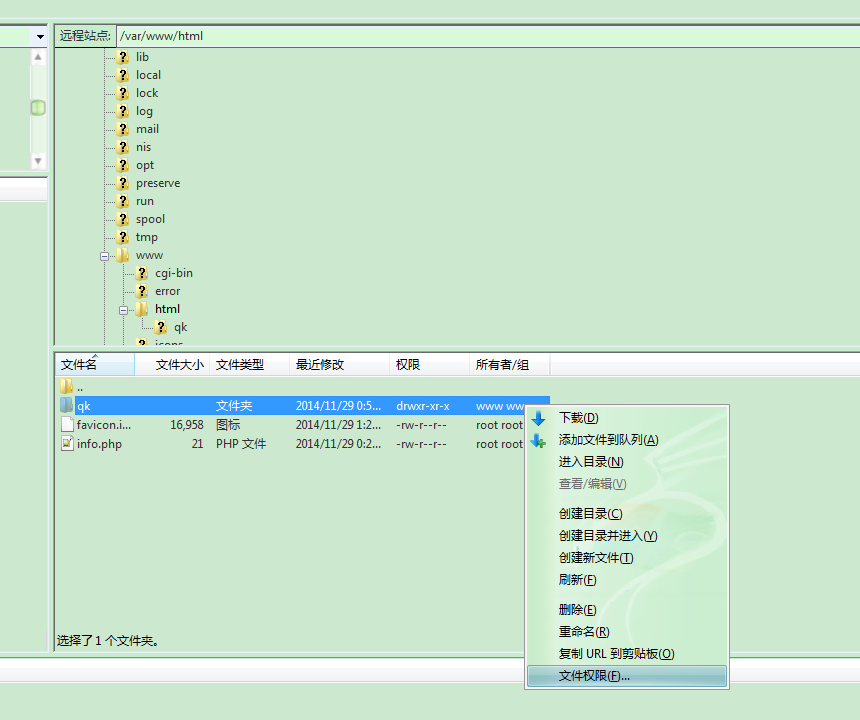This screenshot has height=720, width=860.
Task: Click the 'nis' folder icon
Action: pos(123,147)
